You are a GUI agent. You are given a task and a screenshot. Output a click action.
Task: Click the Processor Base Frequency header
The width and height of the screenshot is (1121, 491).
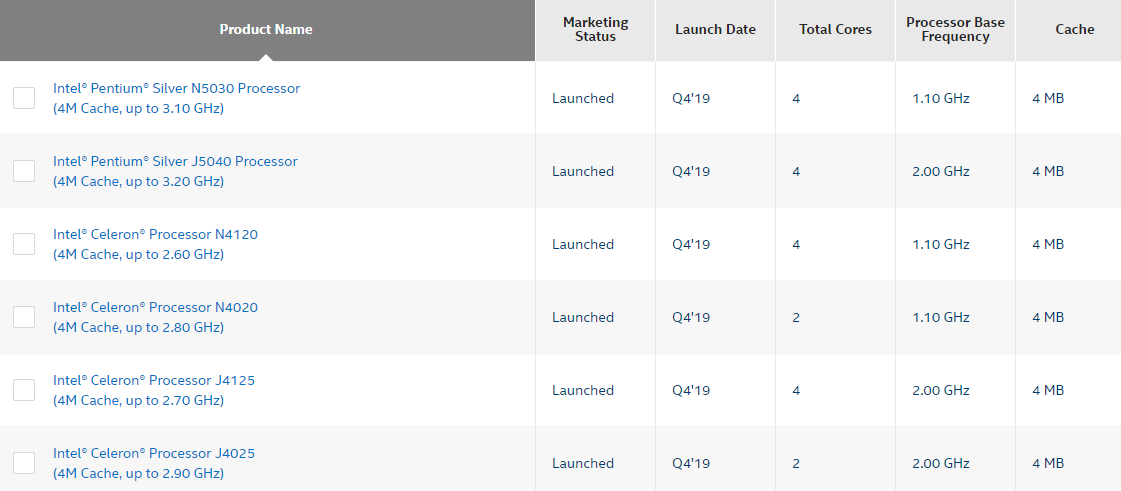point(955,29)
